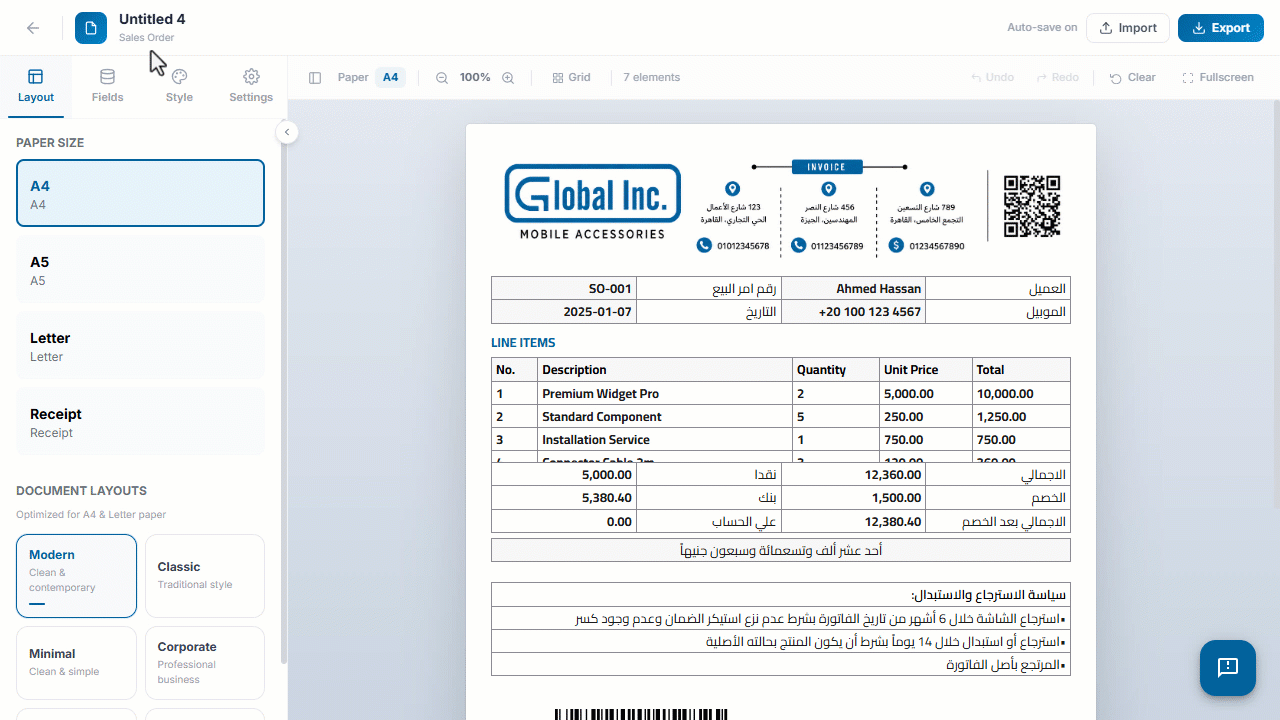Go to the Settings tab
The width and height of the screenshot is (1280, 720).
click(x=251, y=86)
